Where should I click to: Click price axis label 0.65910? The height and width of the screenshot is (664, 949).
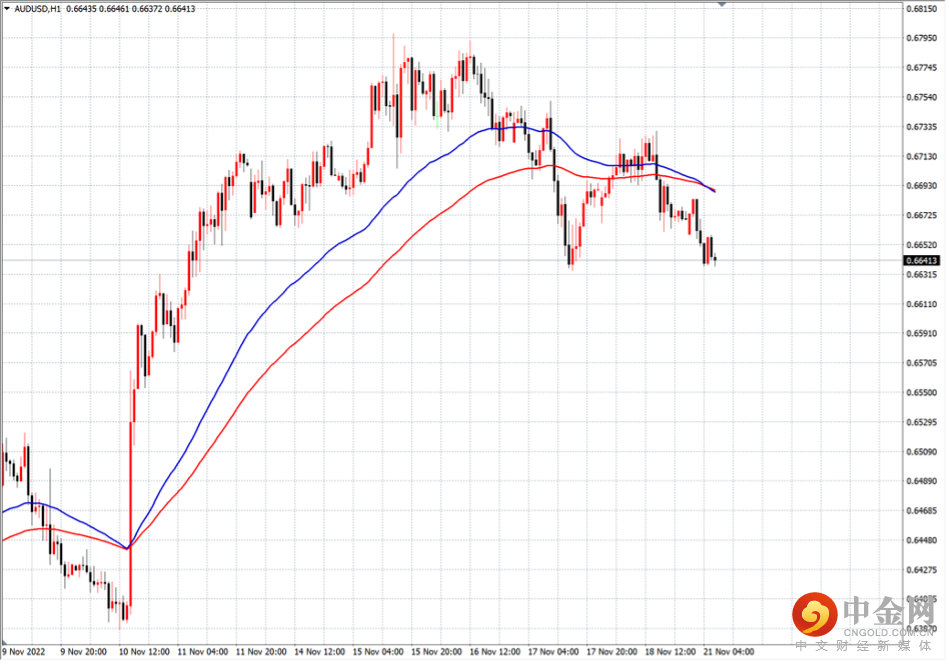(921, 334)
